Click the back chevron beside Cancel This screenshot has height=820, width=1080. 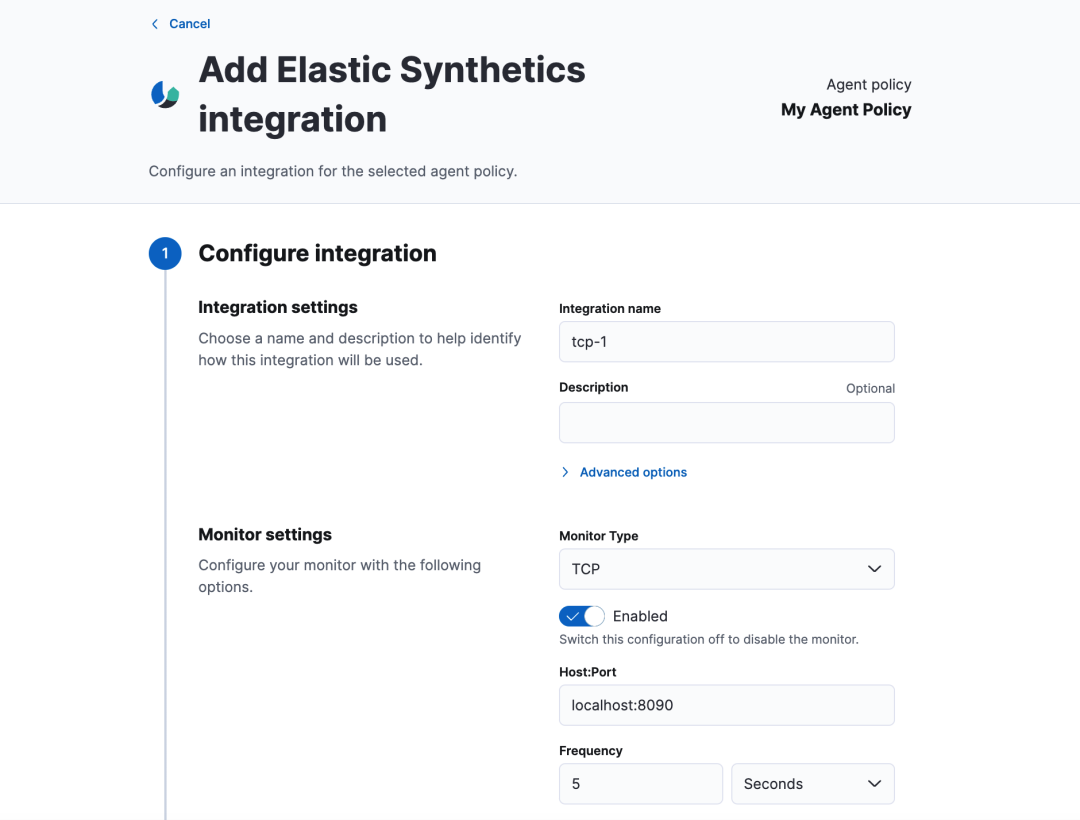[154, 24]
